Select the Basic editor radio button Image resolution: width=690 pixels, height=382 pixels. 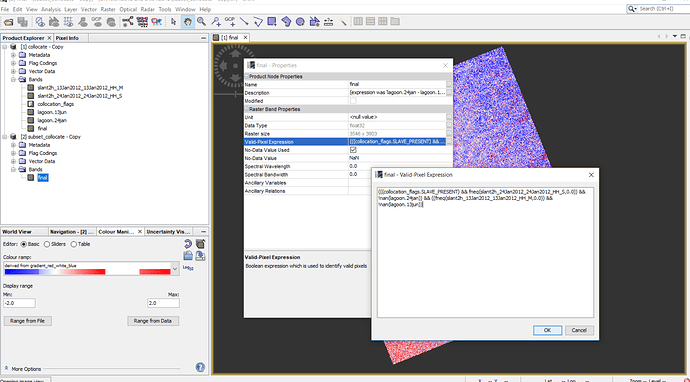coord(23,244)
